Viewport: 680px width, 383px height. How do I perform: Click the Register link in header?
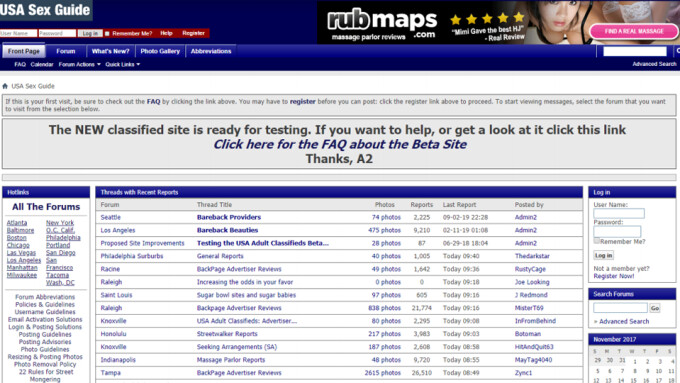pyautogui.click(x=193, y=33)
